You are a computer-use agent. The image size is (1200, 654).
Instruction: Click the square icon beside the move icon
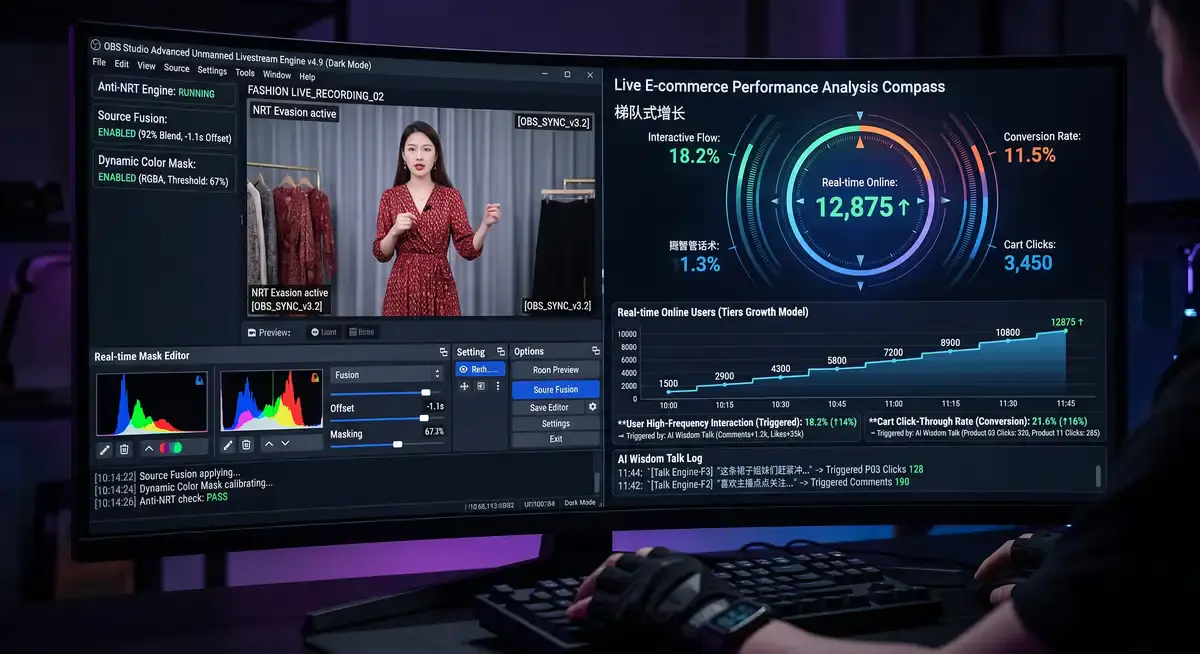pyautogui.click(x=481, y=386)
